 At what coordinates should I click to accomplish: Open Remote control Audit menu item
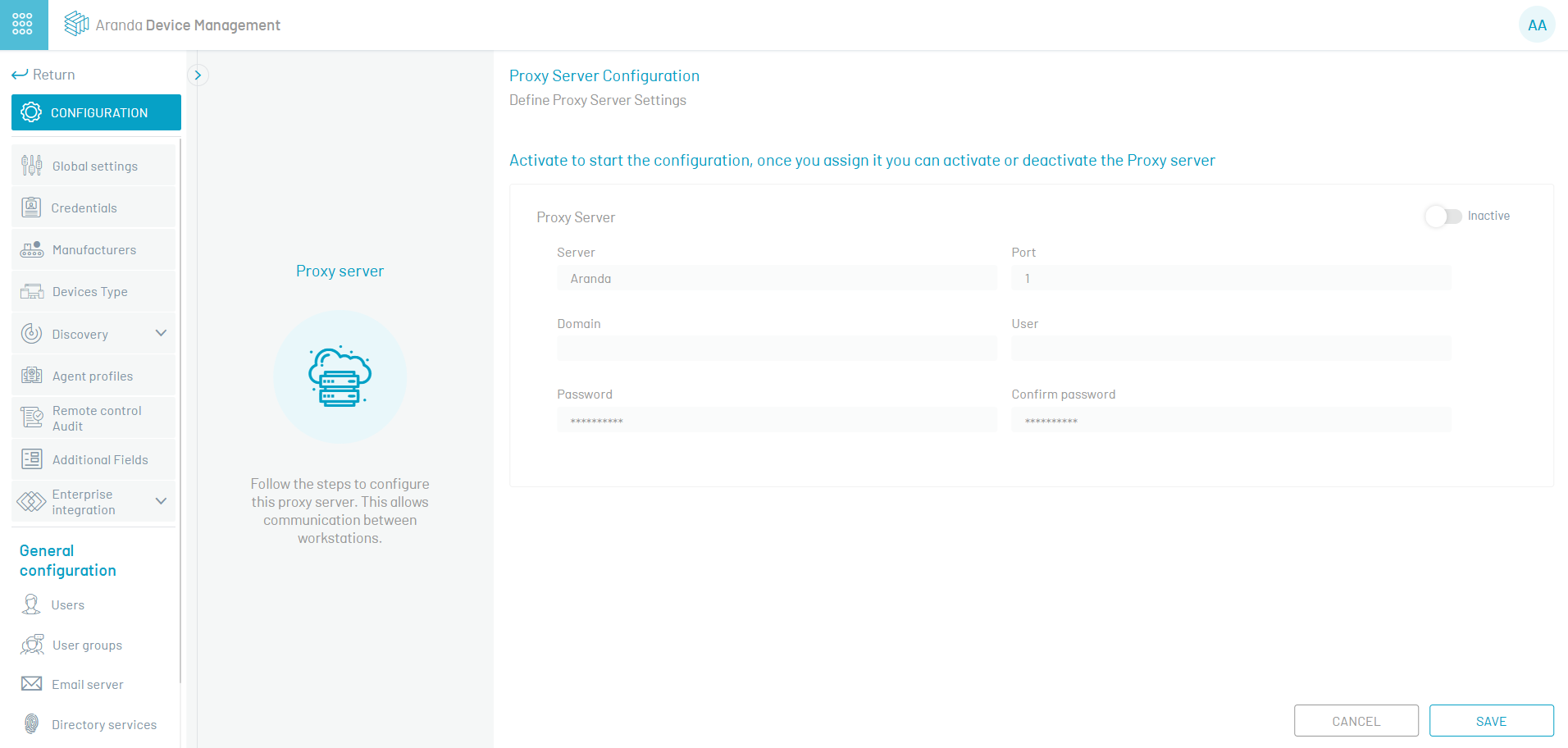[93, 417]
